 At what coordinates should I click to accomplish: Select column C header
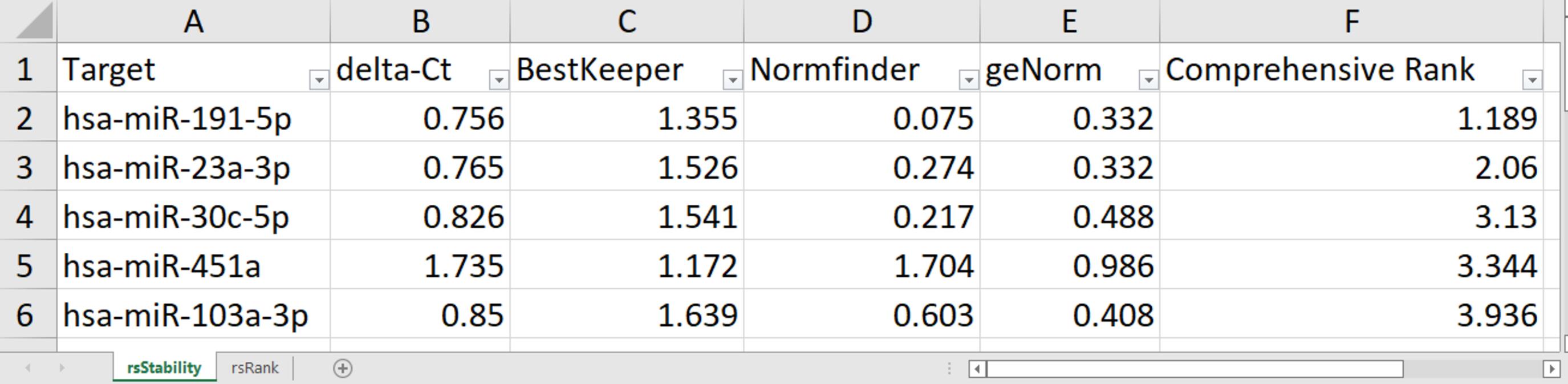pos(627,21)
